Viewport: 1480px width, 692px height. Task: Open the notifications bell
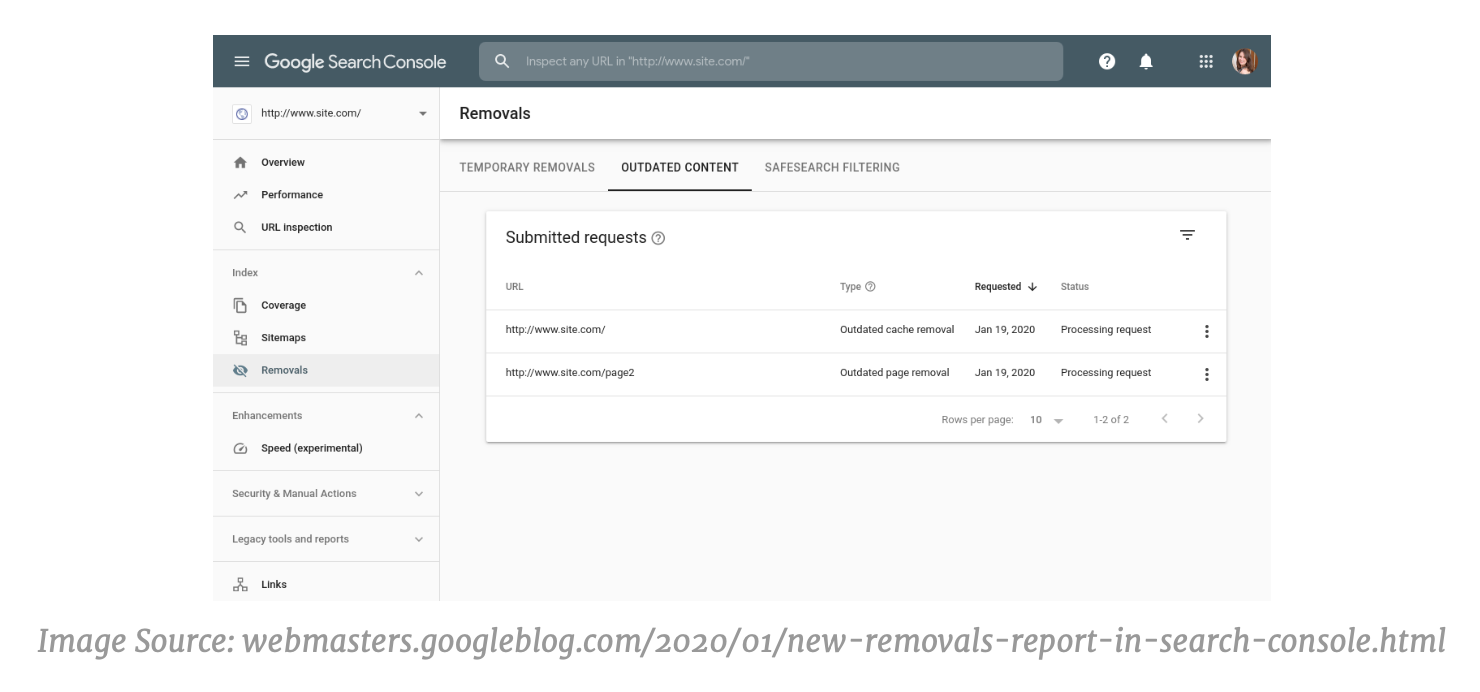pos(1146,61)
